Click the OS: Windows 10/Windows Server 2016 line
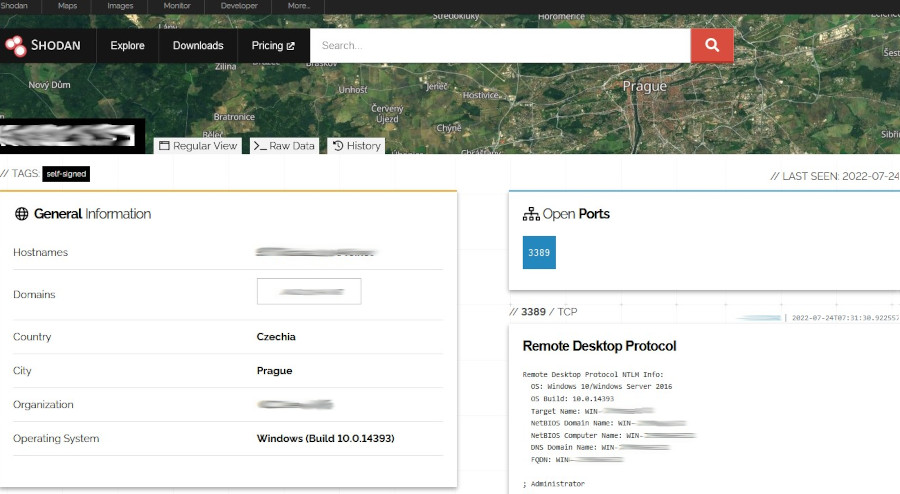Screen dimensions: 900x494 click(x=601, y=387)
